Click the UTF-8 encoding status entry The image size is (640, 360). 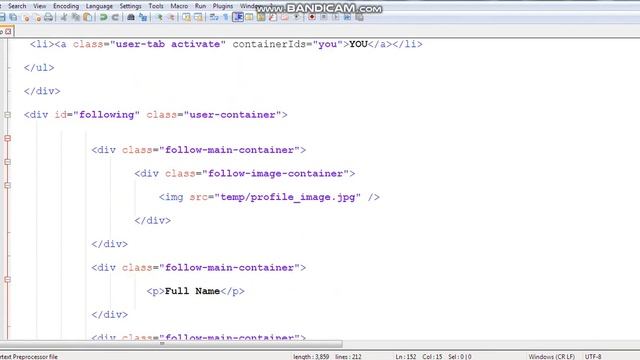[x=593, y=357]
